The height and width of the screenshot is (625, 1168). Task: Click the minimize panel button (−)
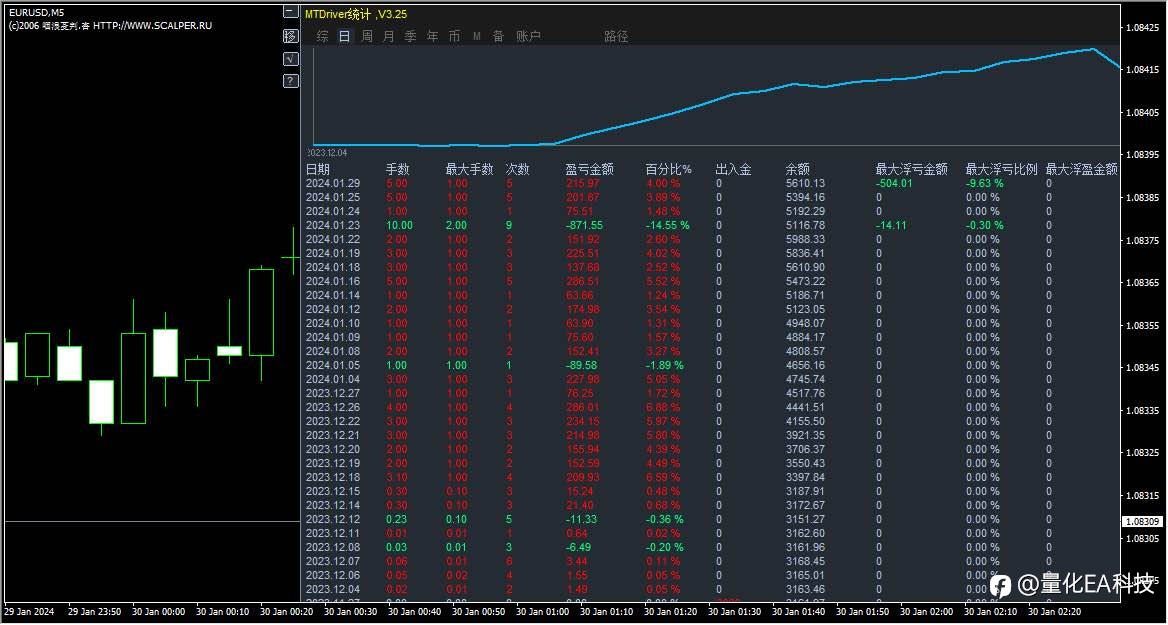click(x=291, y=12)
